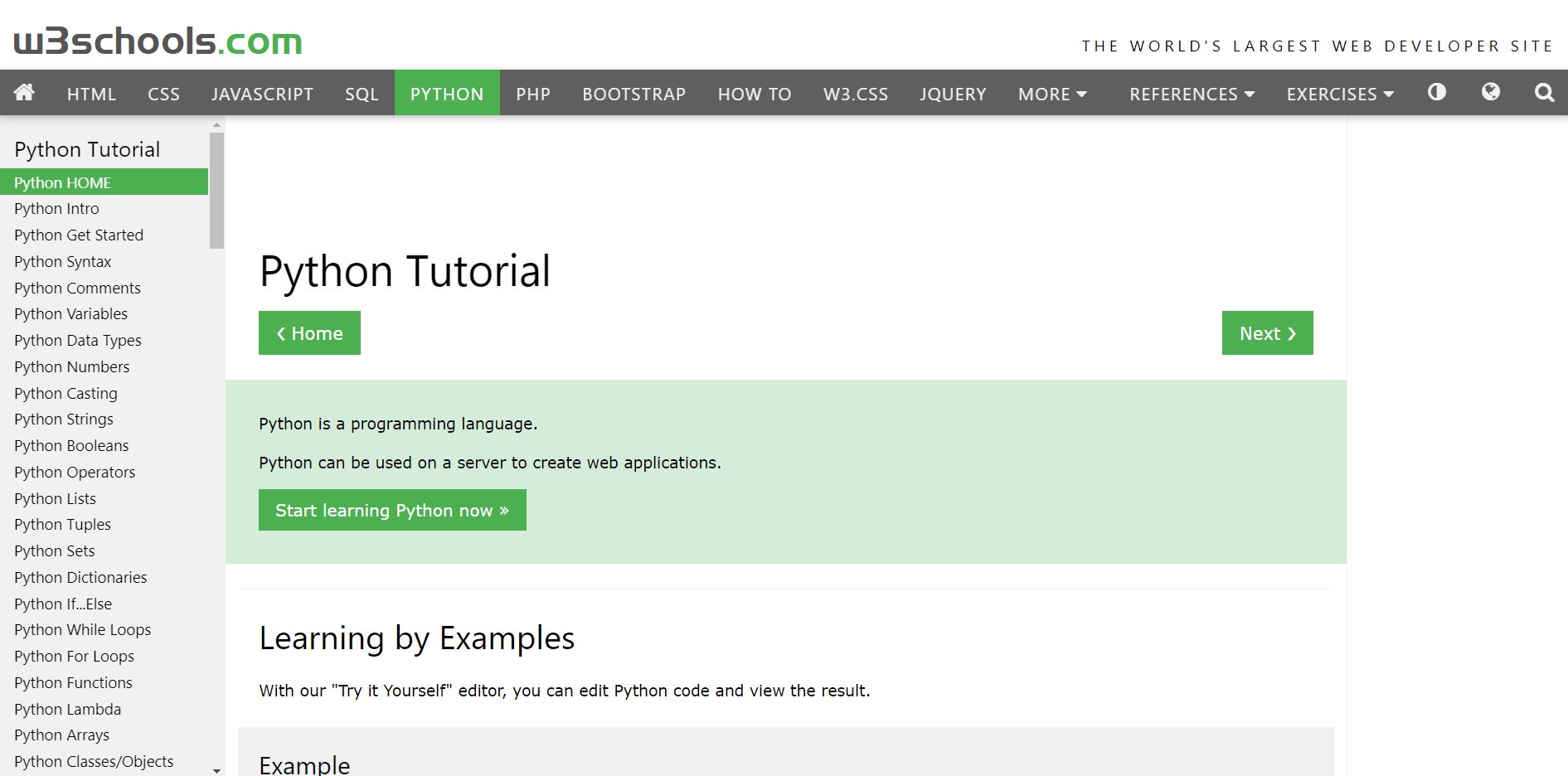The width and height of the screenshot is (1568, 776).
Task: Click the Learning by Examples heading
Action: pos(416,638)
